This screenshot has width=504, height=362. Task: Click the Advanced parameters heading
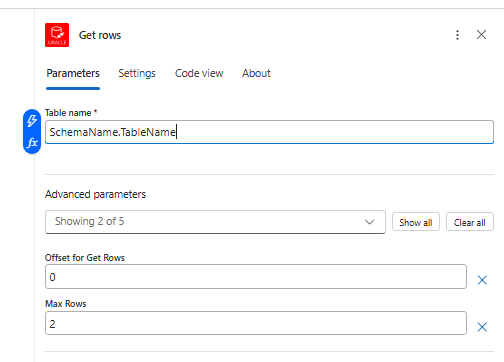[95, 194]
